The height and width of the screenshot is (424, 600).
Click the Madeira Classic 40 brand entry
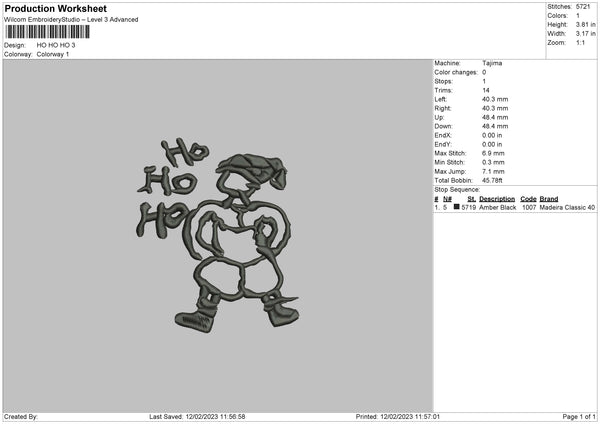point(567,207)
